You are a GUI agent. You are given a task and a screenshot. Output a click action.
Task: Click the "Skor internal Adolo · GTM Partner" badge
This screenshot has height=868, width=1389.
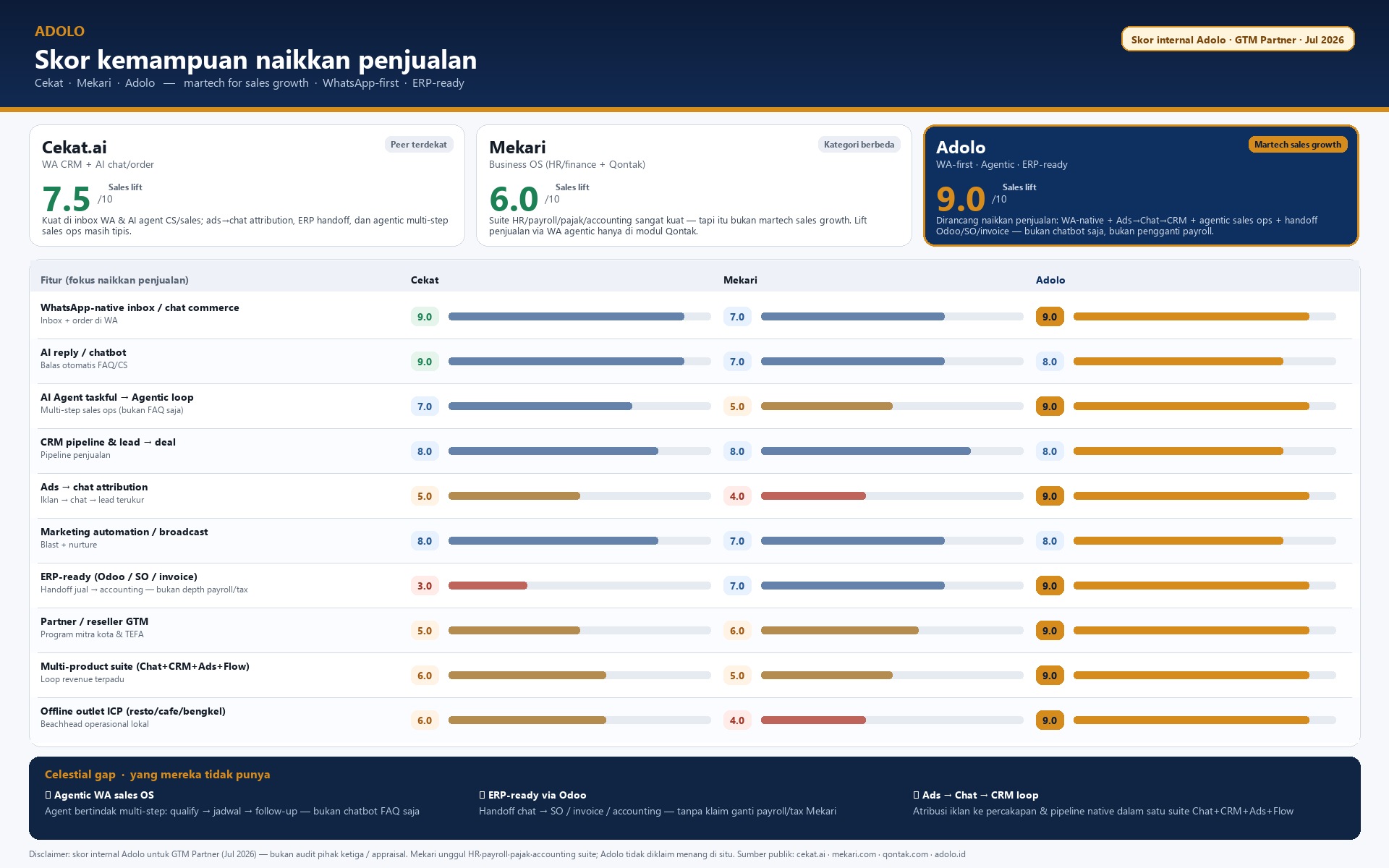coord(1237,39)
